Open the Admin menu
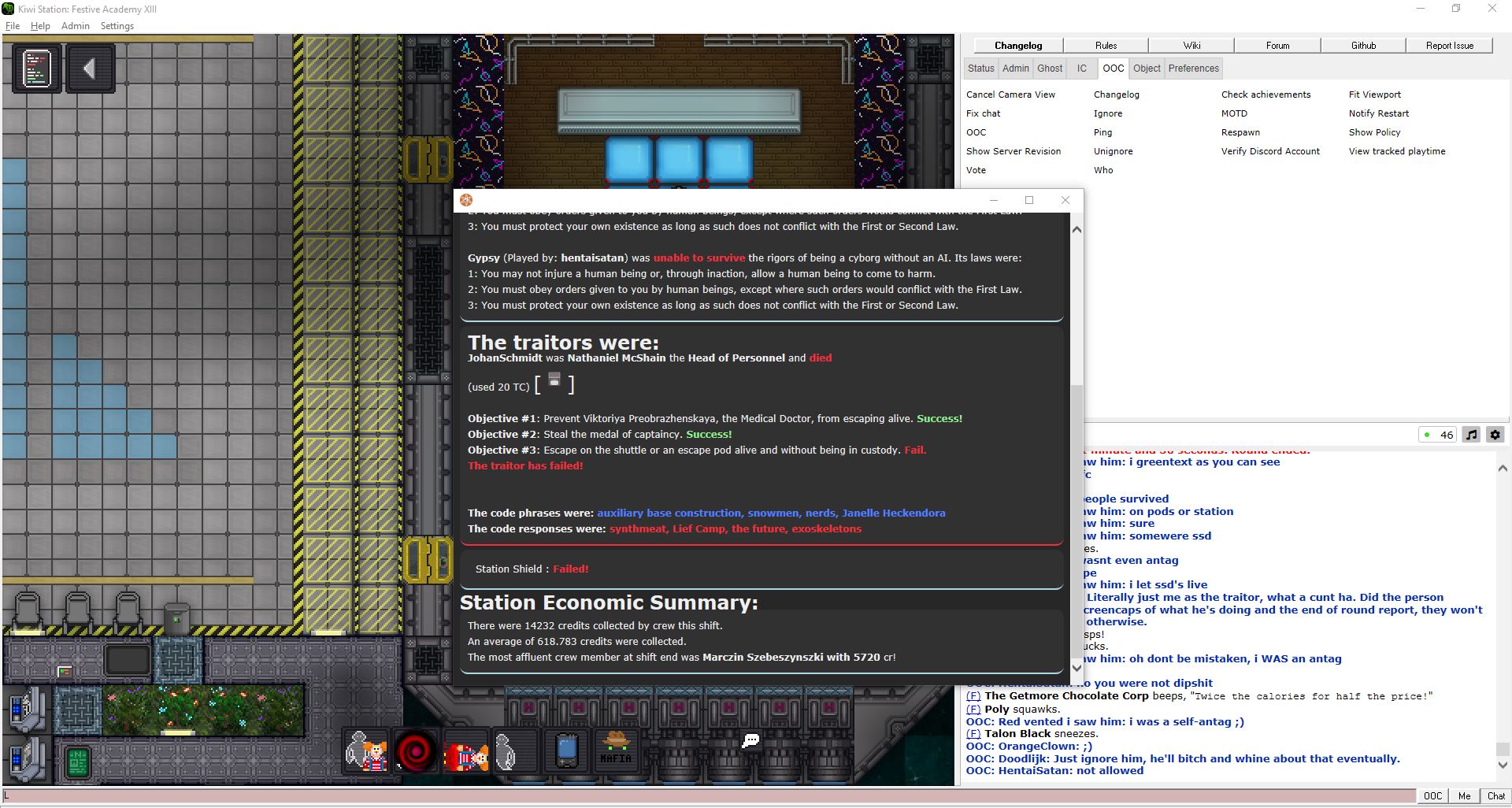Screen dimensions: 1512x808 [76, 26]
